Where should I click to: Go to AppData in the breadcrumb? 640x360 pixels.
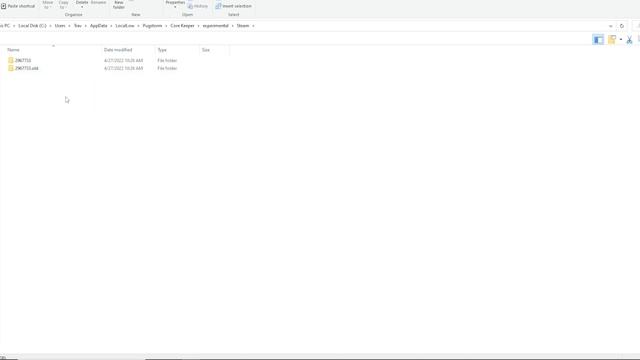(98, 26)
